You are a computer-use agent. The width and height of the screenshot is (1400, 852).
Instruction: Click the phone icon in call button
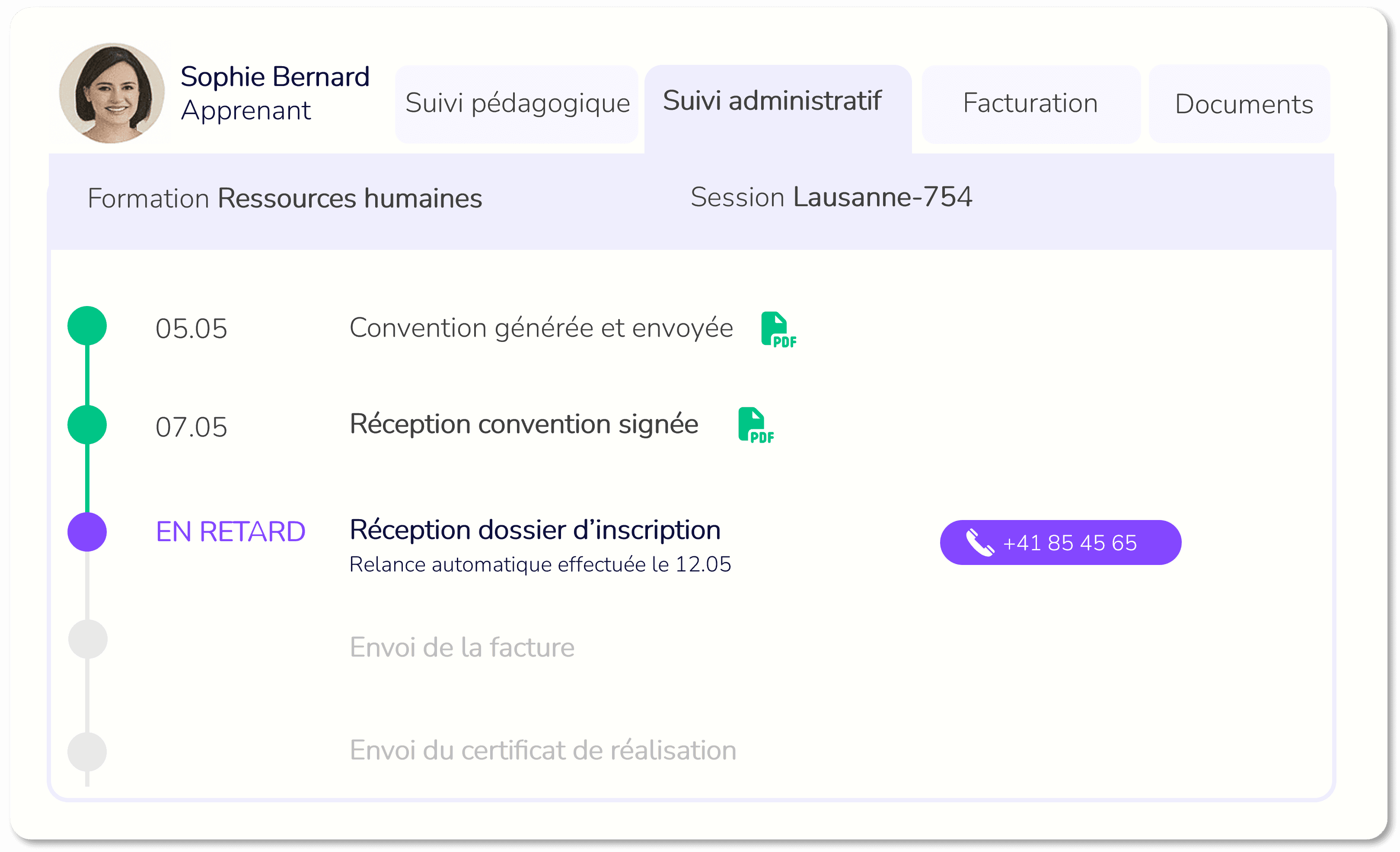point(979,543)
